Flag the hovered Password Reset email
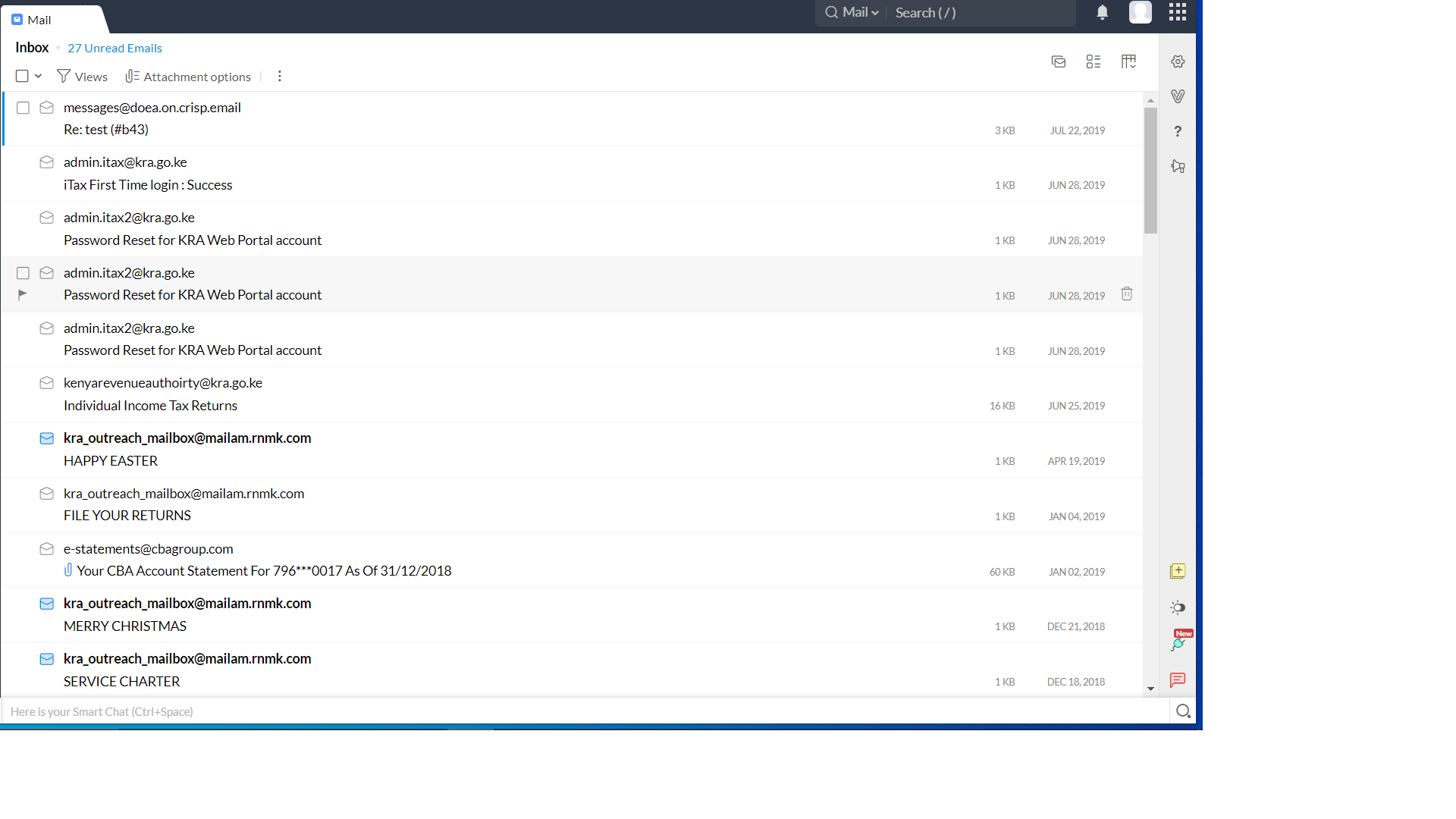Screen dimensions: 1456x819 coord(23,294)
